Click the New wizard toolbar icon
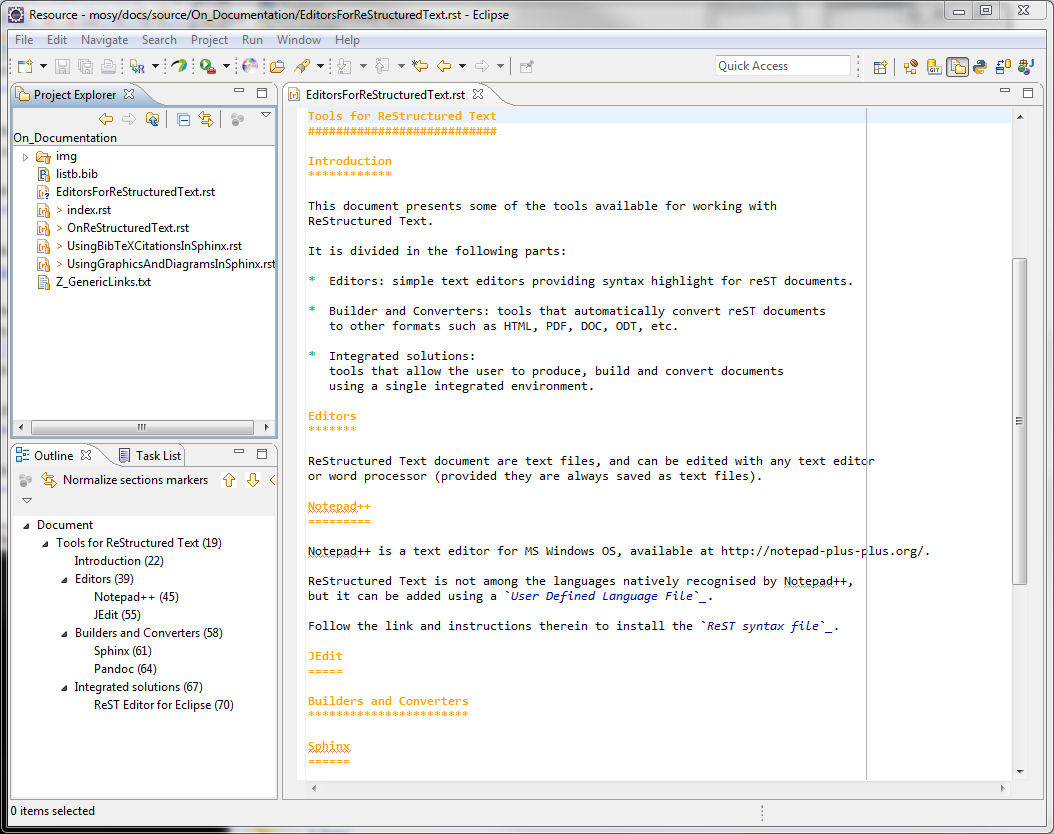Screen dimensions: 1054x834 [x=26, y=66]
